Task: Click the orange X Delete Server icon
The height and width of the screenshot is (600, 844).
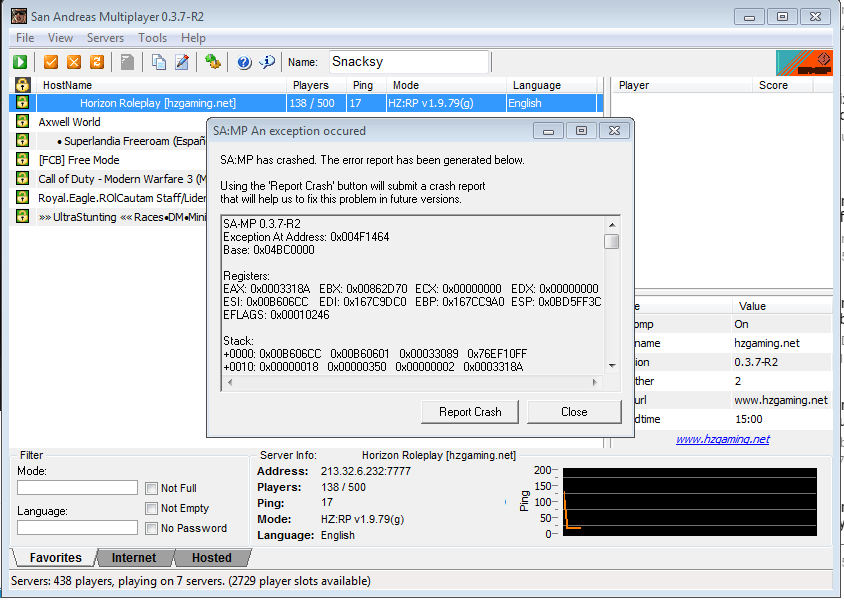Action: click(x=74, y=62)
